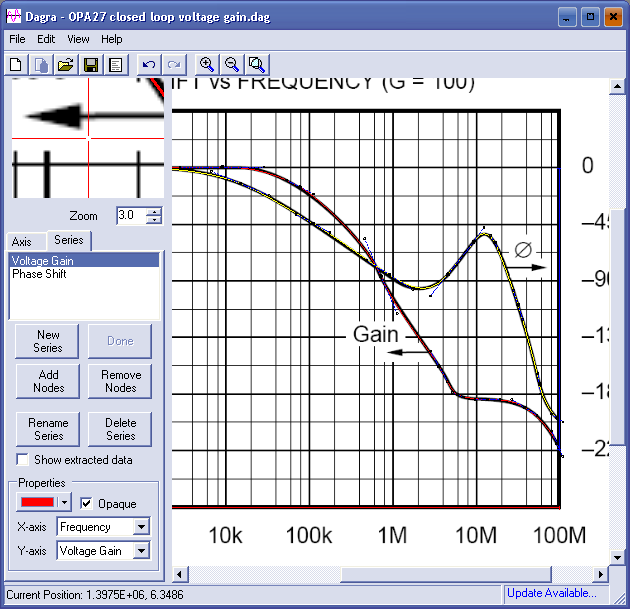Expand the Y-axis Voltage Gain dropdown
Screen dimensions: 630x609
141,551
